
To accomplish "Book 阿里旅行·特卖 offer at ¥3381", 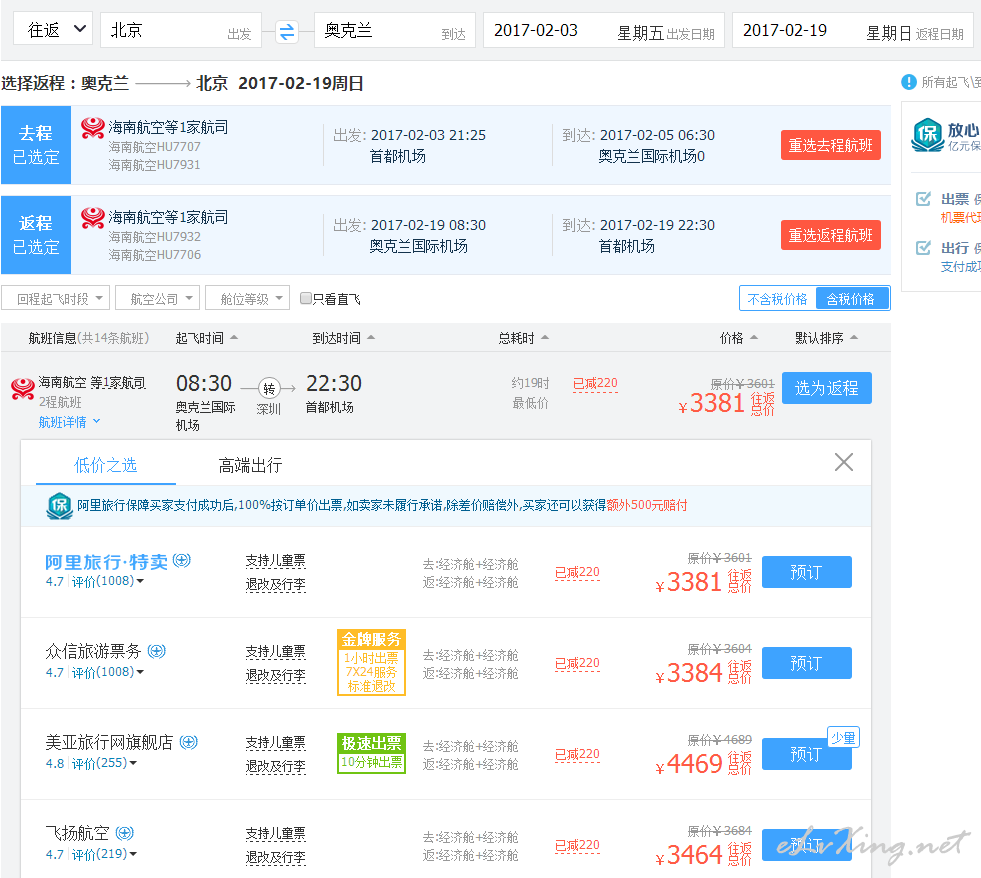I will [806, 572].
